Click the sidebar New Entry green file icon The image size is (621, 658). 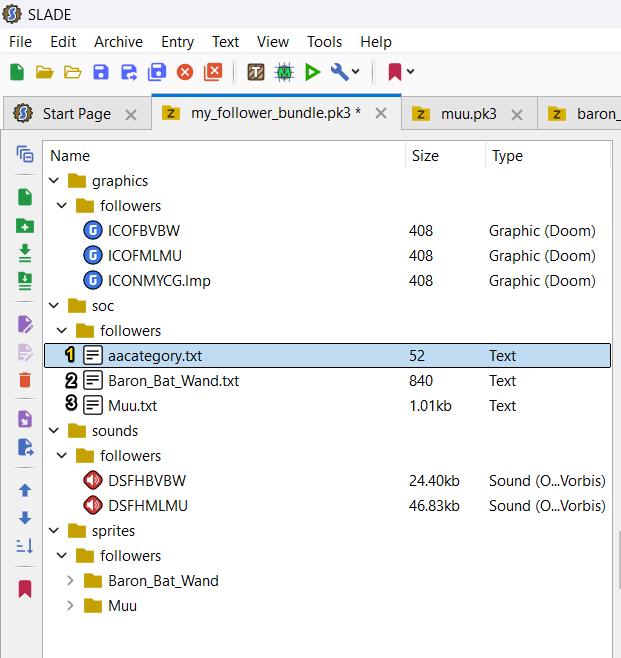coord(25,197)
